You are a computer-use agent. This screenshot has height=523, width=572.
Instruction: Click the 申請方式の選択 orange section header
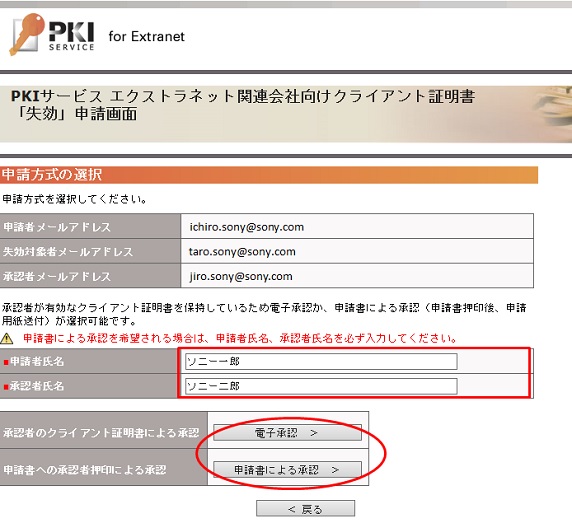(x=269, y=175)
